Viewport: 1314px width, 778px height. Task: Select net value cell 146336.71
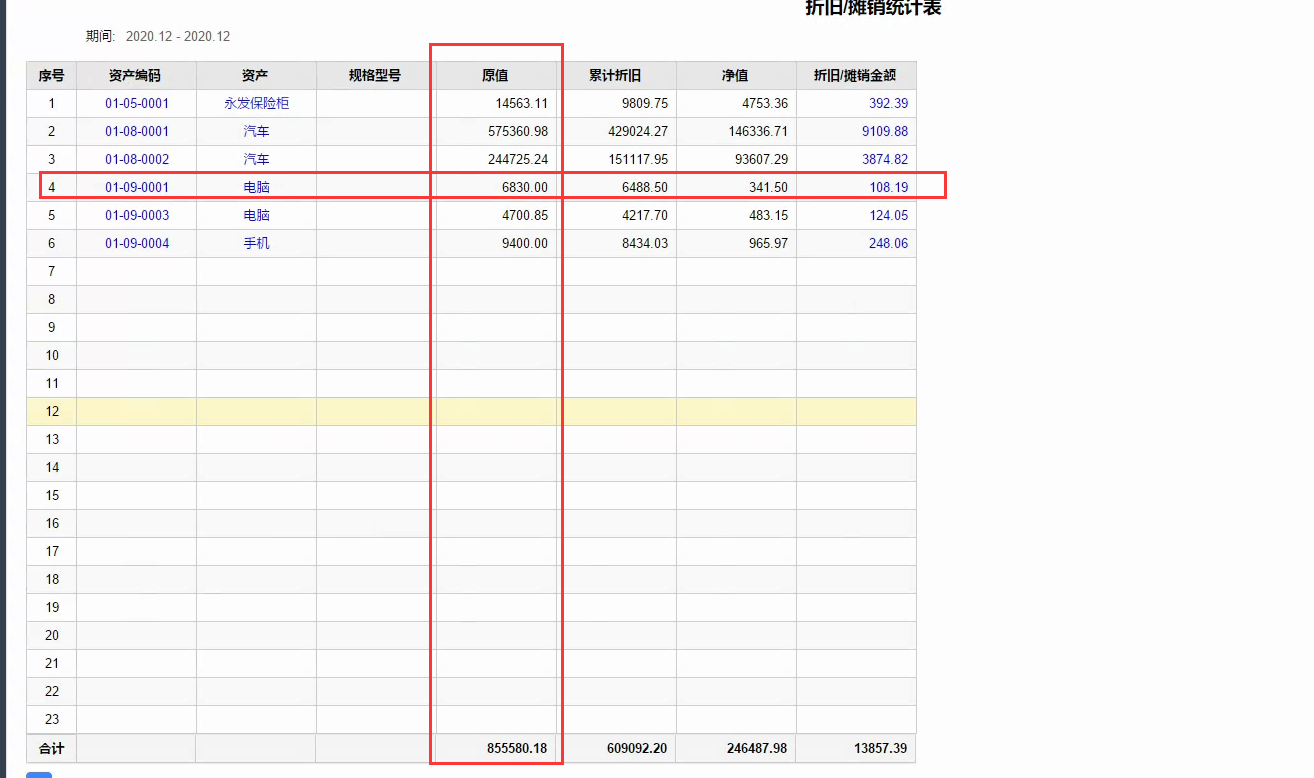tap(736, 131)
